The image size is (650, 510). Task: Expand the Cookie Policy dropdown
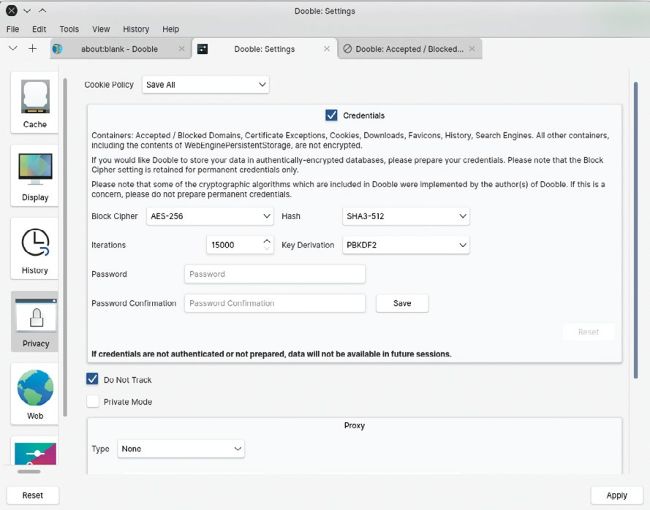(205, 85)
